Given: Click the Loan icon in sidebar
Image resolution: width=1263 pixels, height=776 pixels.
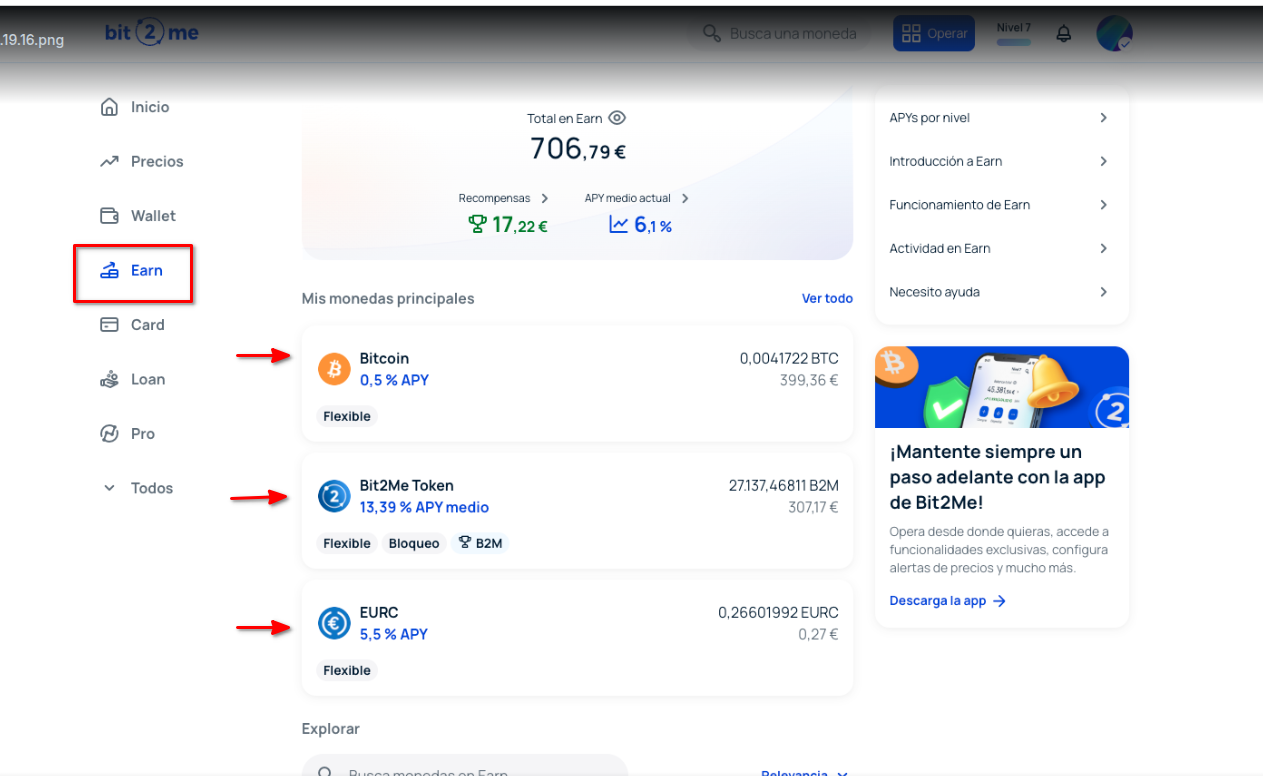Looking at the screenshot, I should tap(109, 379).
